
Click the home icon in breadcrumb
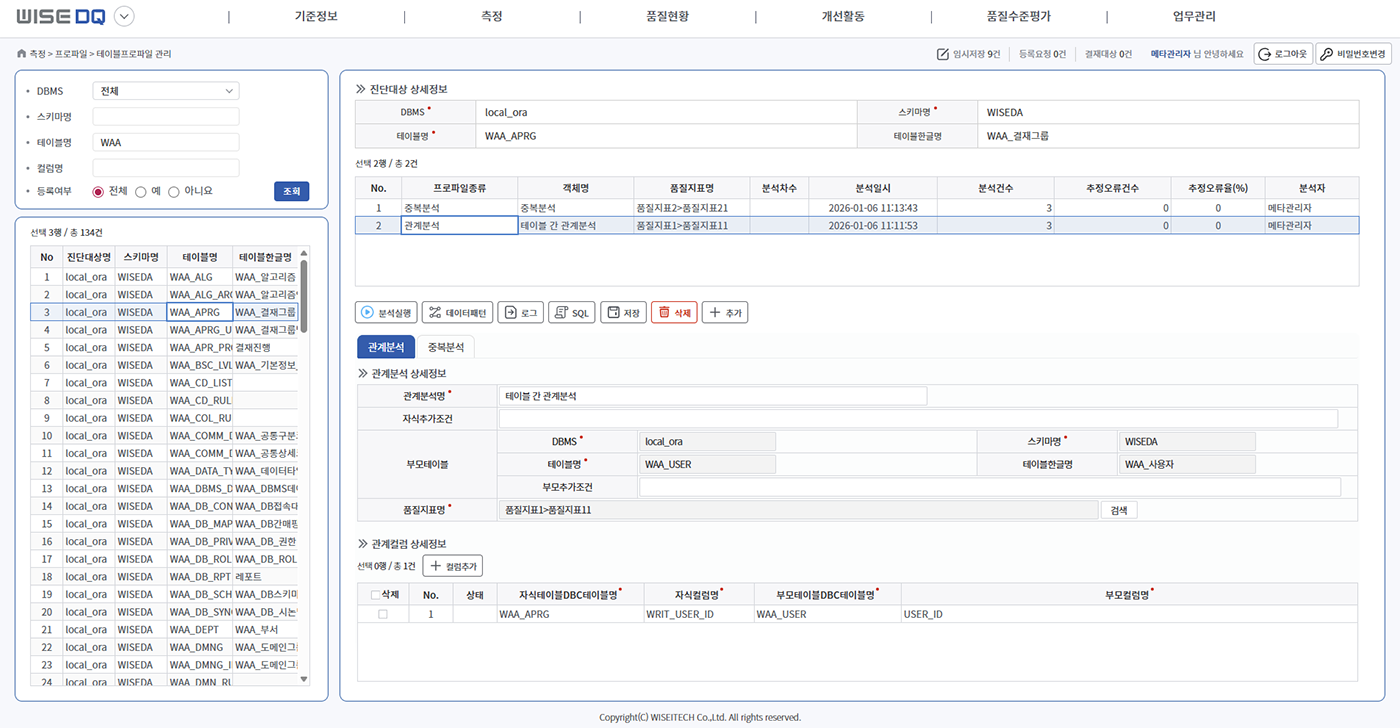pyautogui.click(x=21, y=54)
